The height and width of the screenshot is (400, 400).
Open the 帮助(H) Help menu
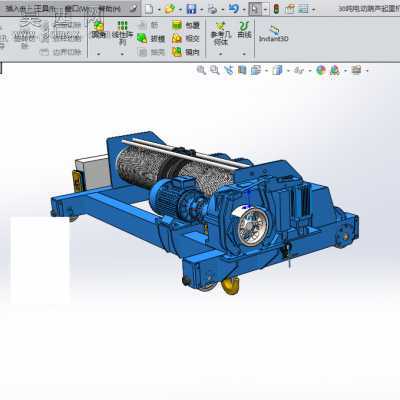(109, 9)
